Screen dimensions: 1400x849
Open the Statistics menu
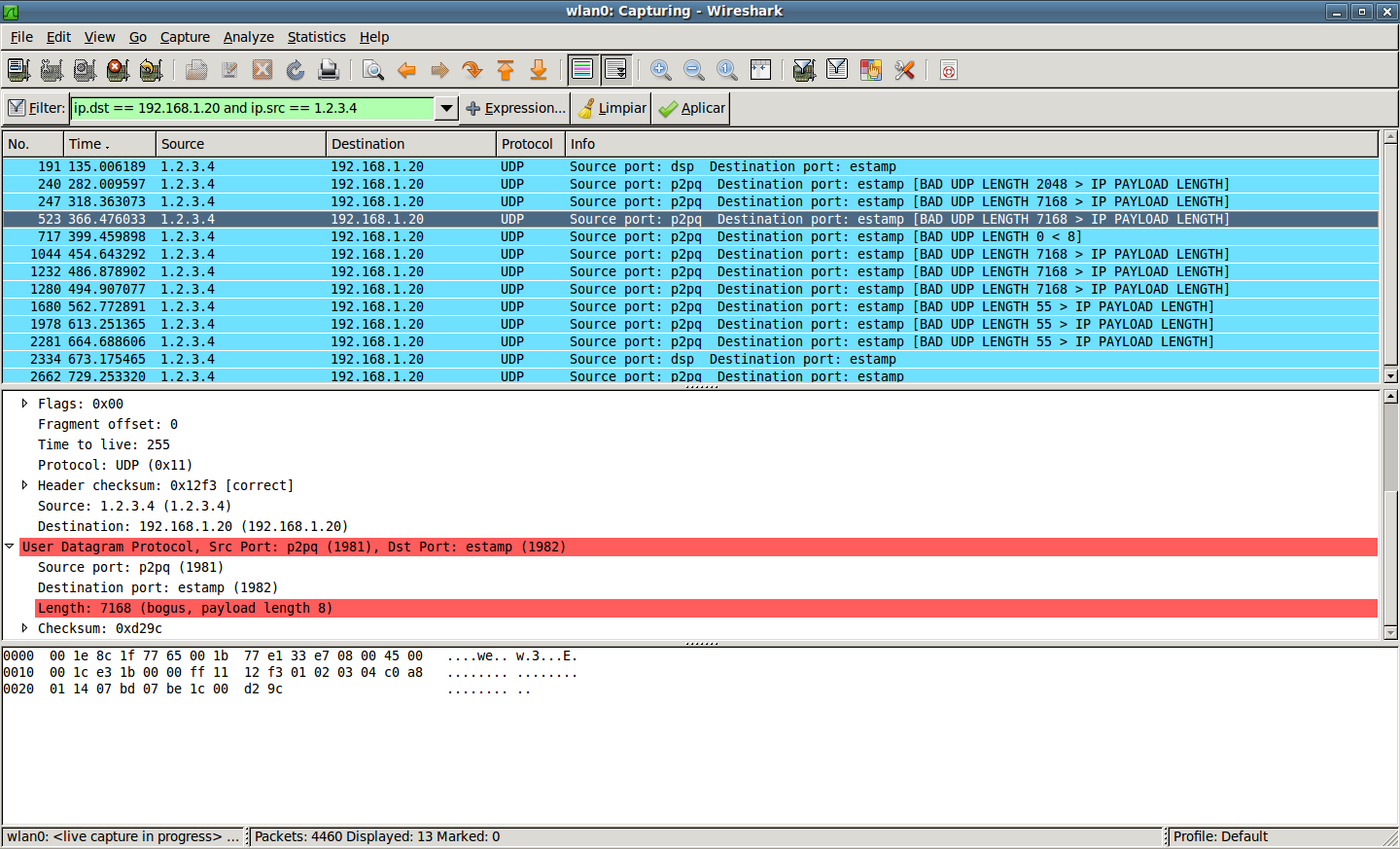click(x=316, y=37)
